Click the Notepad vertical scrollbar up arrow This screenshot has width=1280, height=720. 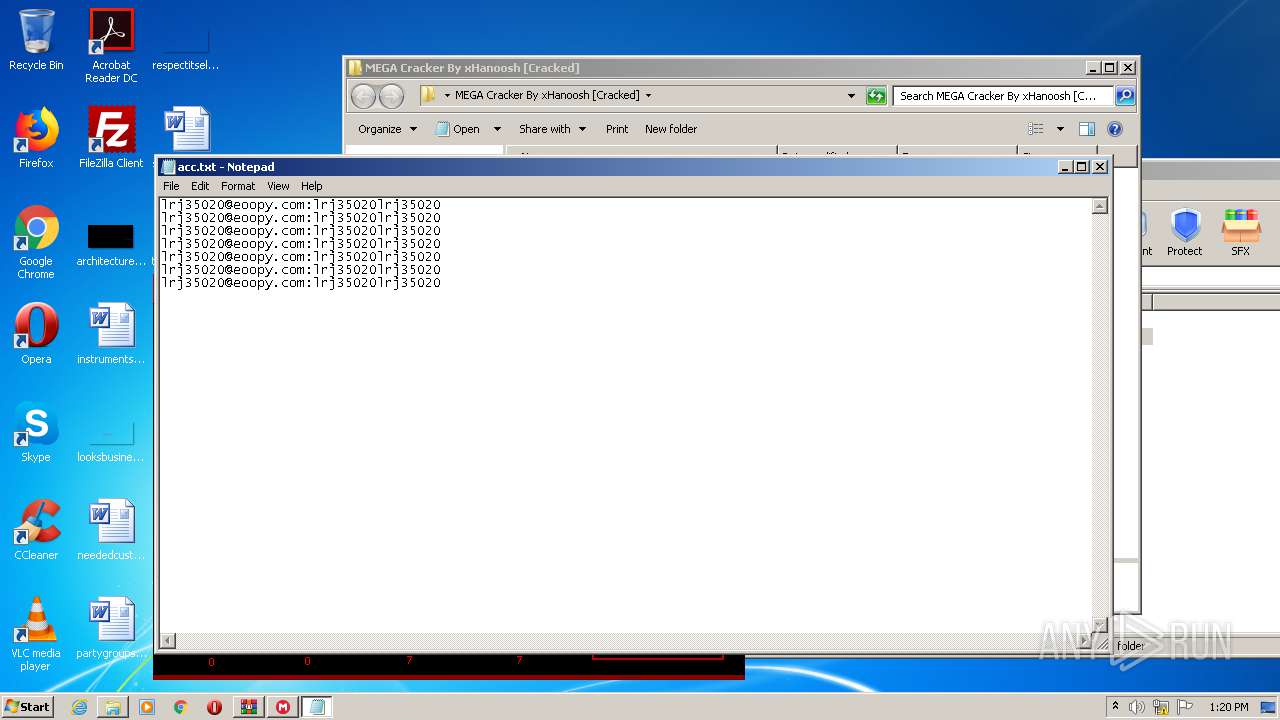1100,206
